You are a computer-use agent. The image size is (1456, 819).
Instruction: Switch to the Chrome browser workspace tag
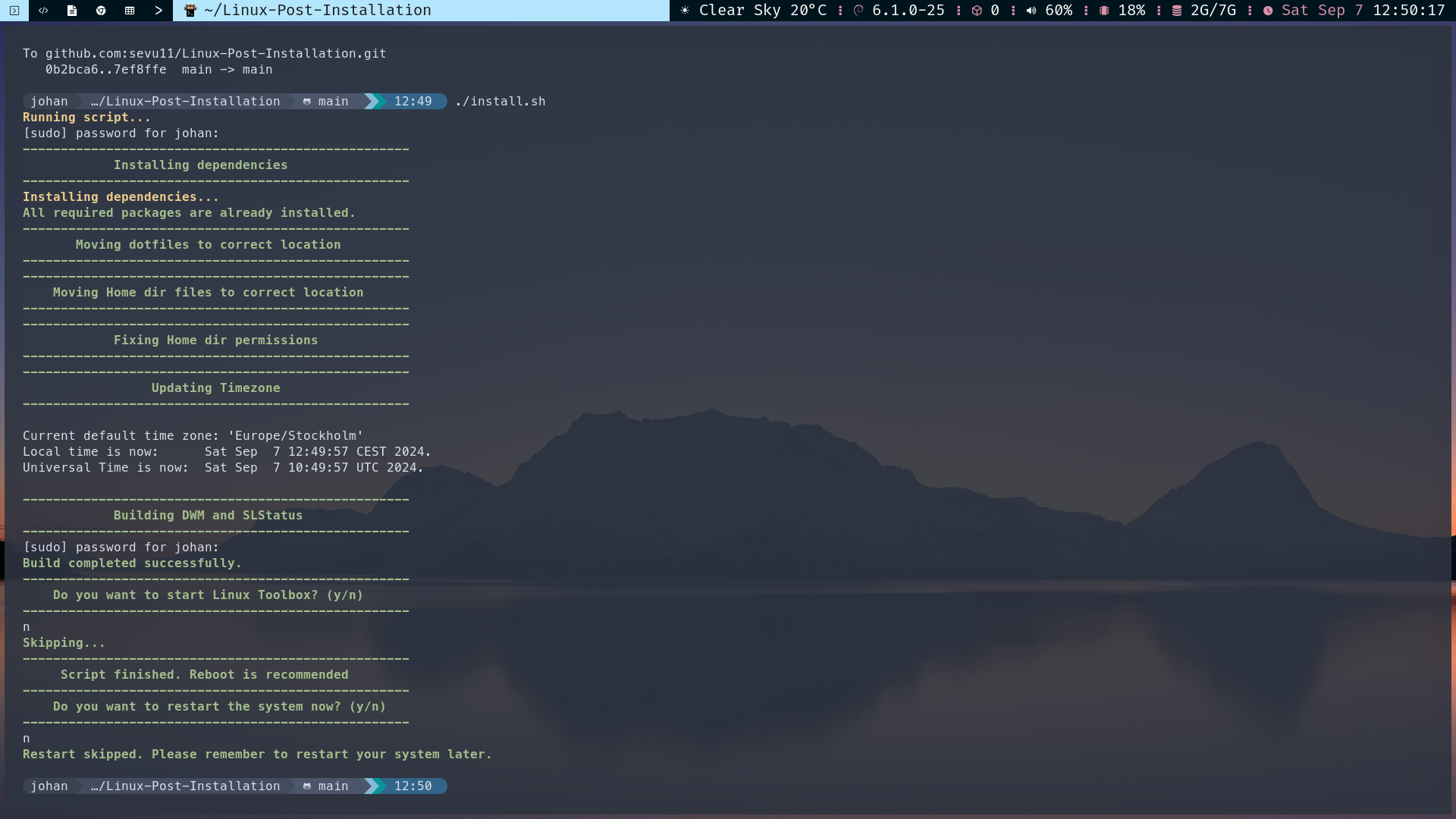pyautogui.click(x=101, y=11)
